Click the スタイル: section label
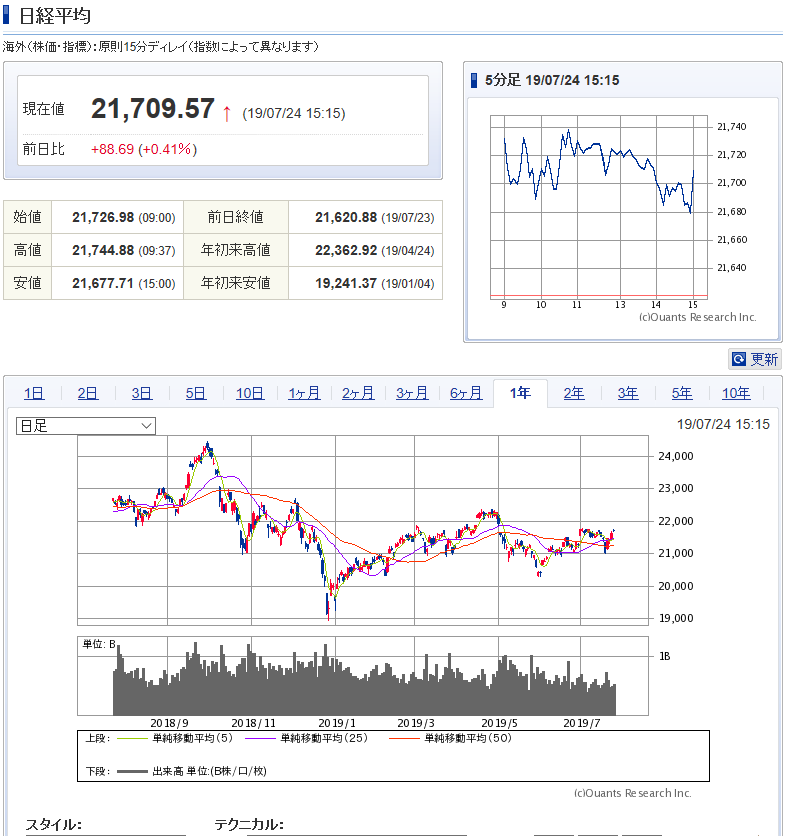The image size is (786, 836). click(54, 825)
